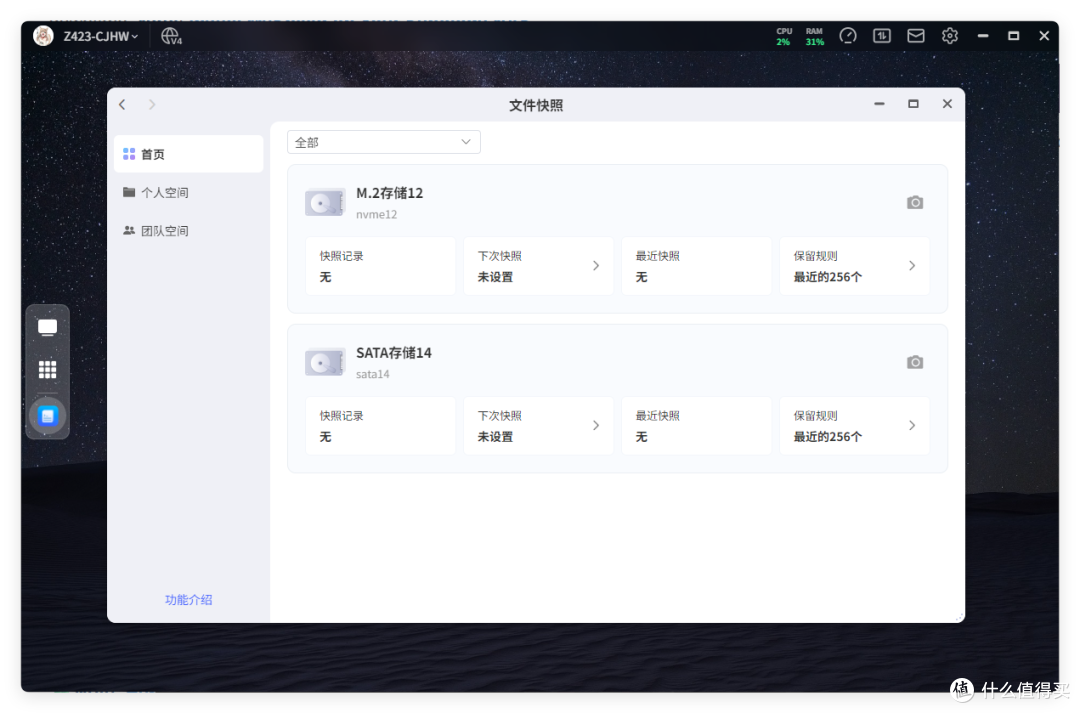
Task: Click the 快照记录 card for SATA存储14
Action: pos(380,426)
